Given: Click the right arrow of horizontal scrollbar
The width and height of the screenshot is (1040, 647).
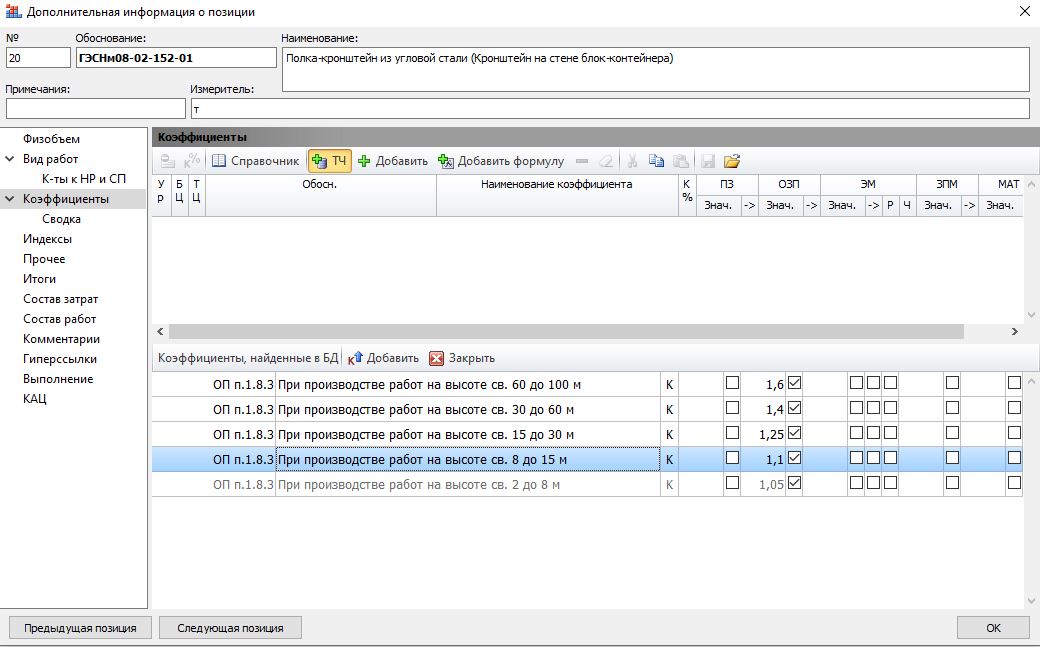Looking at the screenshot, I should (x=1014, y=331).
